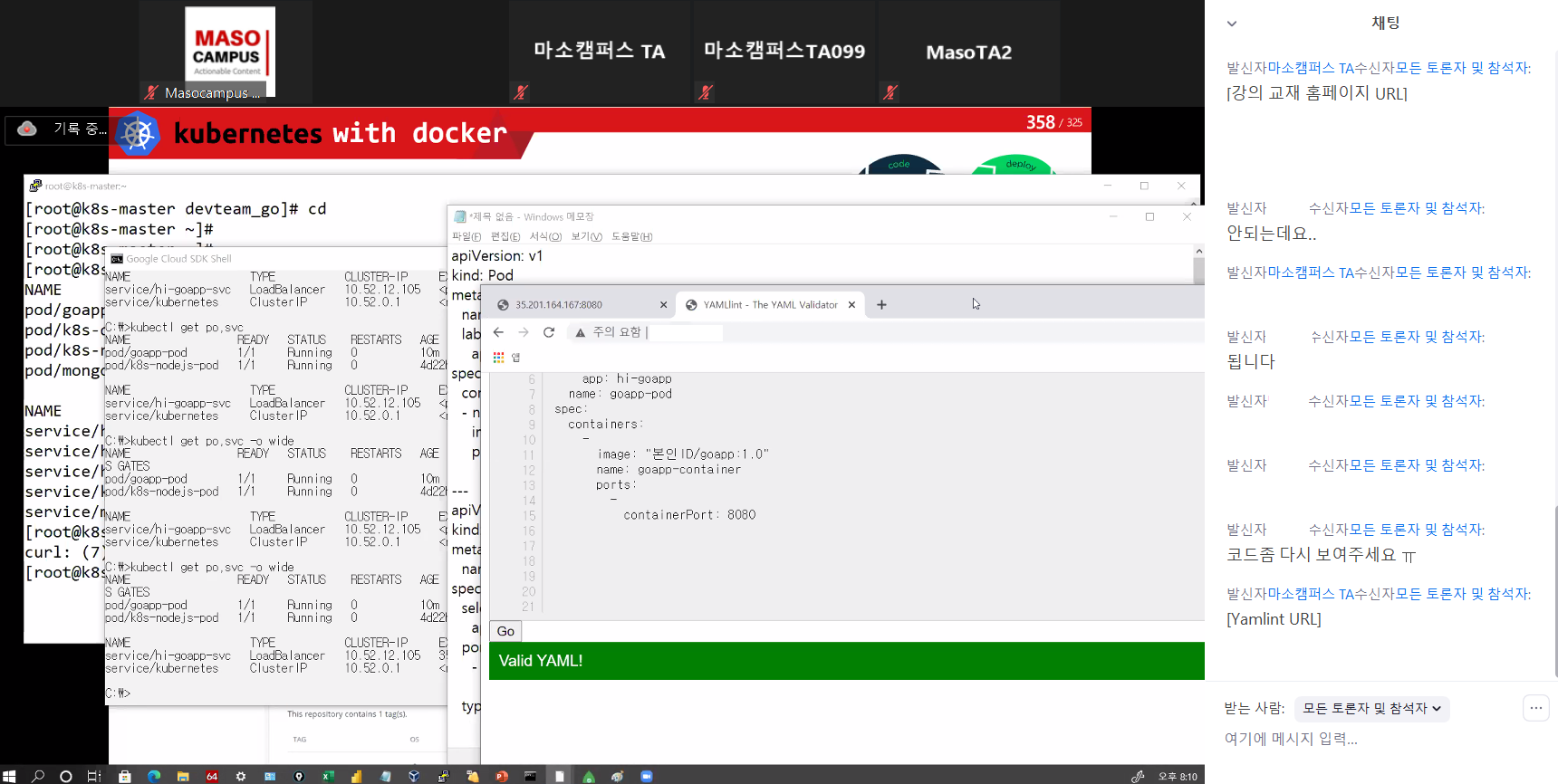Open PowerPoint from the taskbar
Viewport: 1558px width, 784px height.
tap(501, 776)
